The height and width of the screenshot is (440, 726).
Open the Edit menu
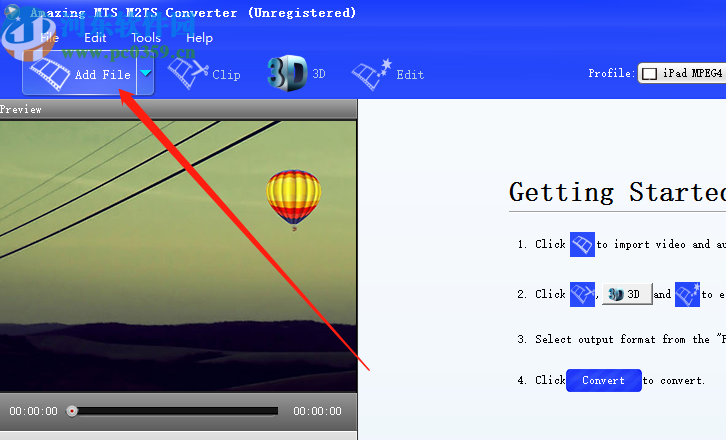[95, 38]
